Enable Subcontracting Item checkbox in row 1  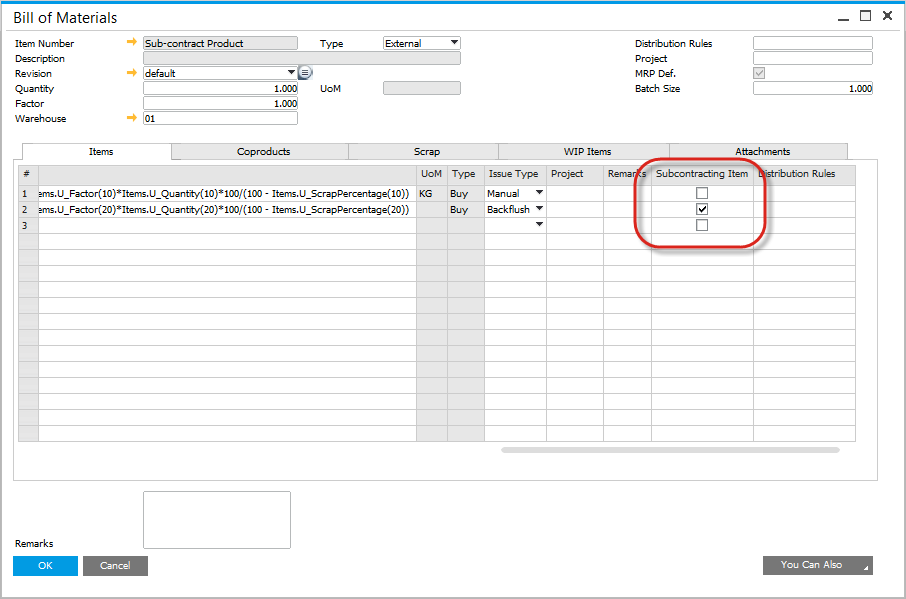pos(702,193)
